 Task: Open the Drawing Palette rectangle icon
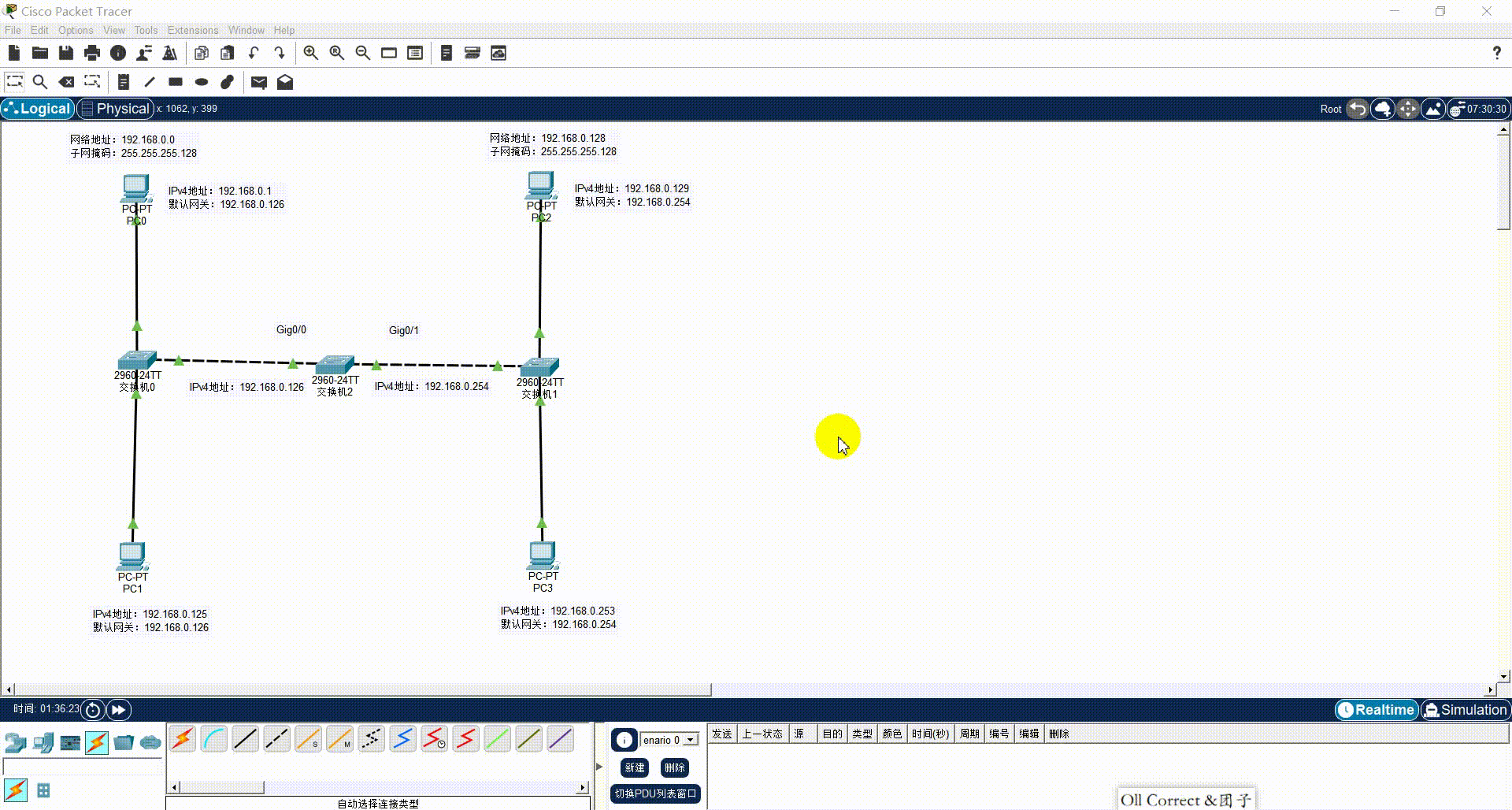pos(389,53)
